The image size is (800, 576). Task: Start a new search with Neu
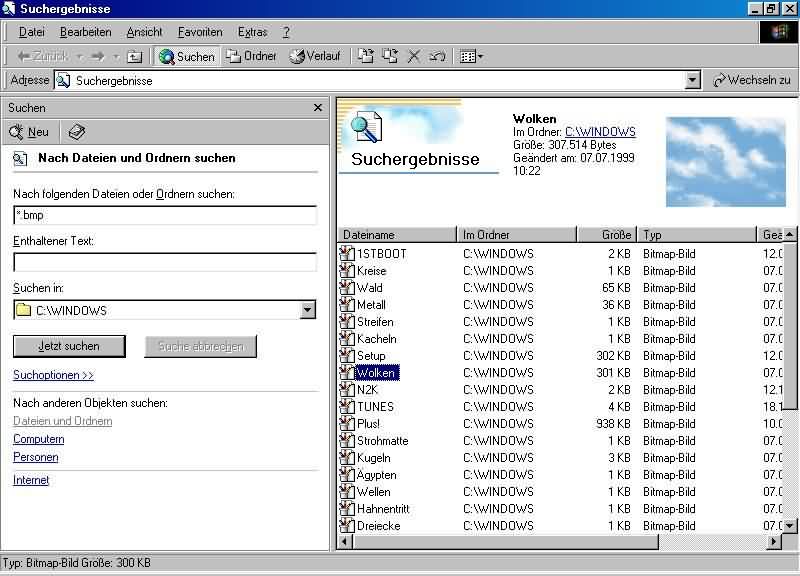(x=29, y=132)
